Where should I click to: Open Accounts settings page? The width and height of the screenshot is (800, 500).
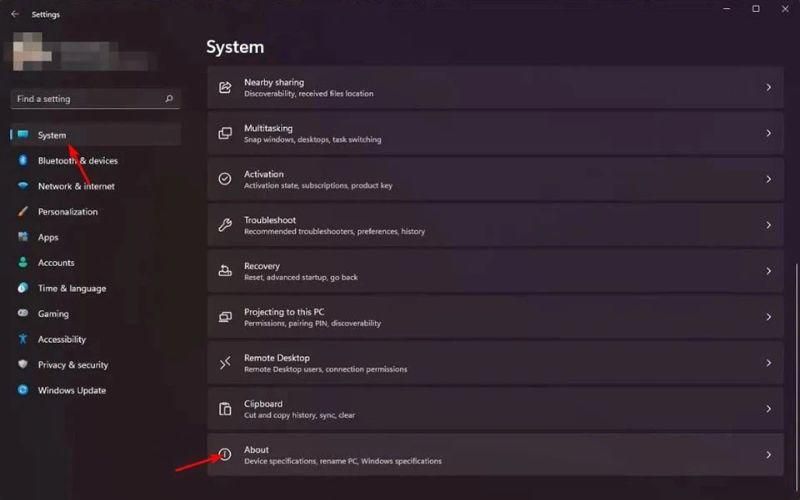95,262
